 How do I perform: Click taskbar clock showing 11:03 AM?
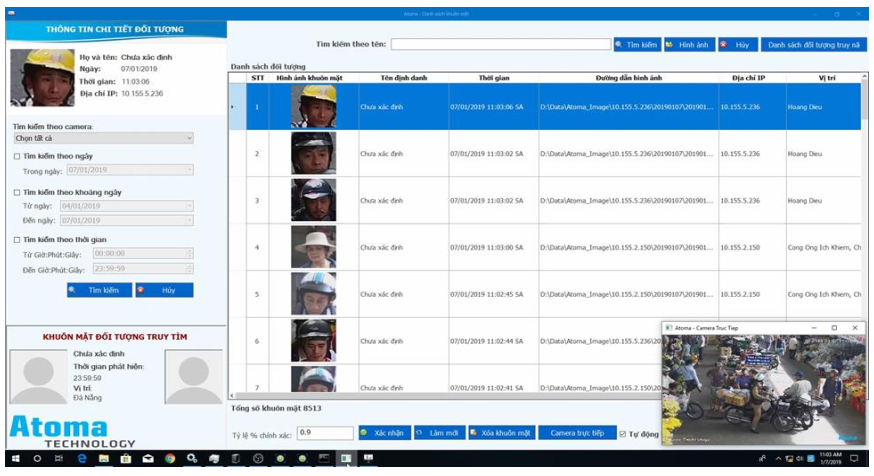(831, 458)
